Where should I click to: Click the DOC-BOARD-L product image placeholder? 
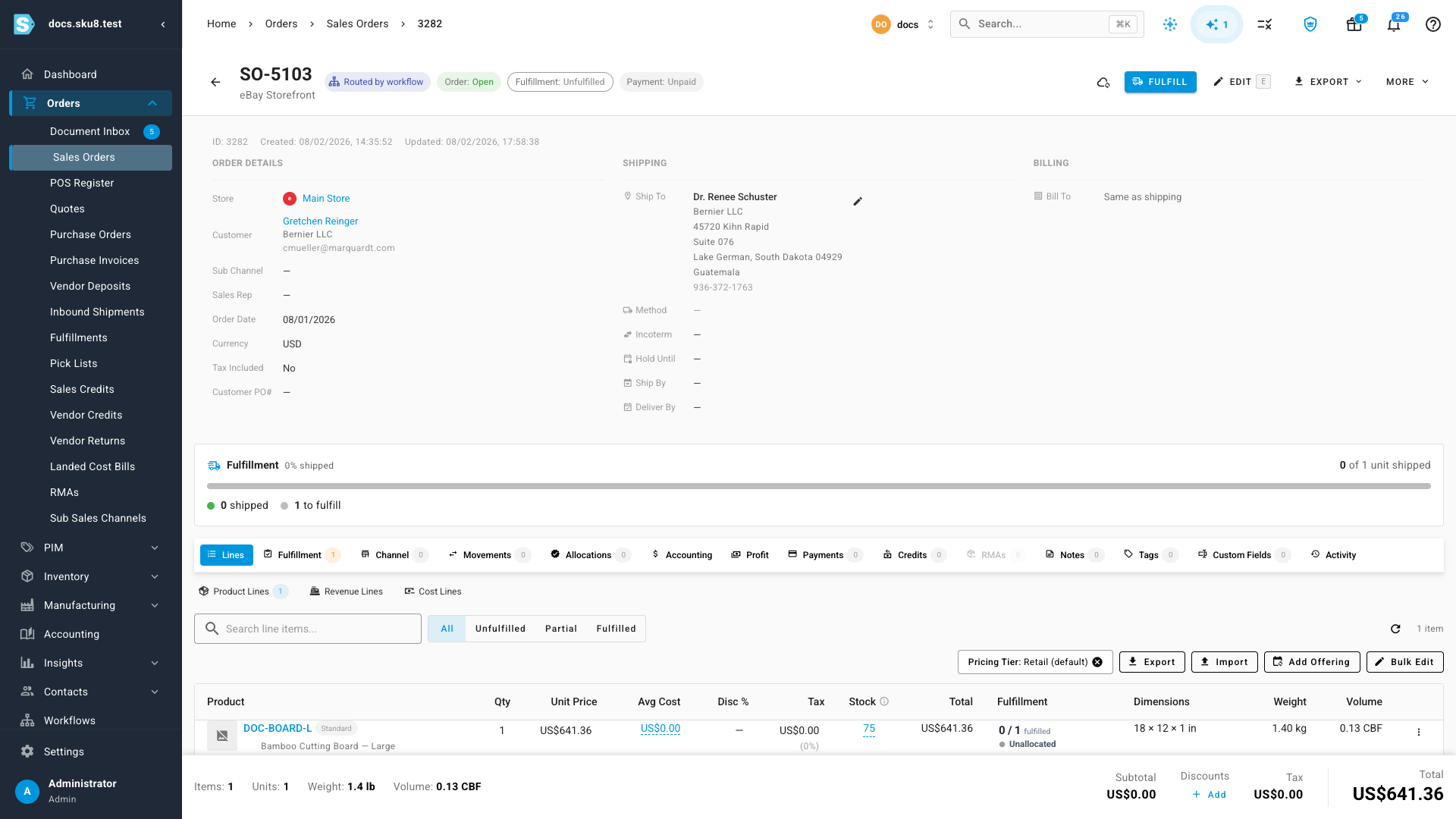(222, 736)
